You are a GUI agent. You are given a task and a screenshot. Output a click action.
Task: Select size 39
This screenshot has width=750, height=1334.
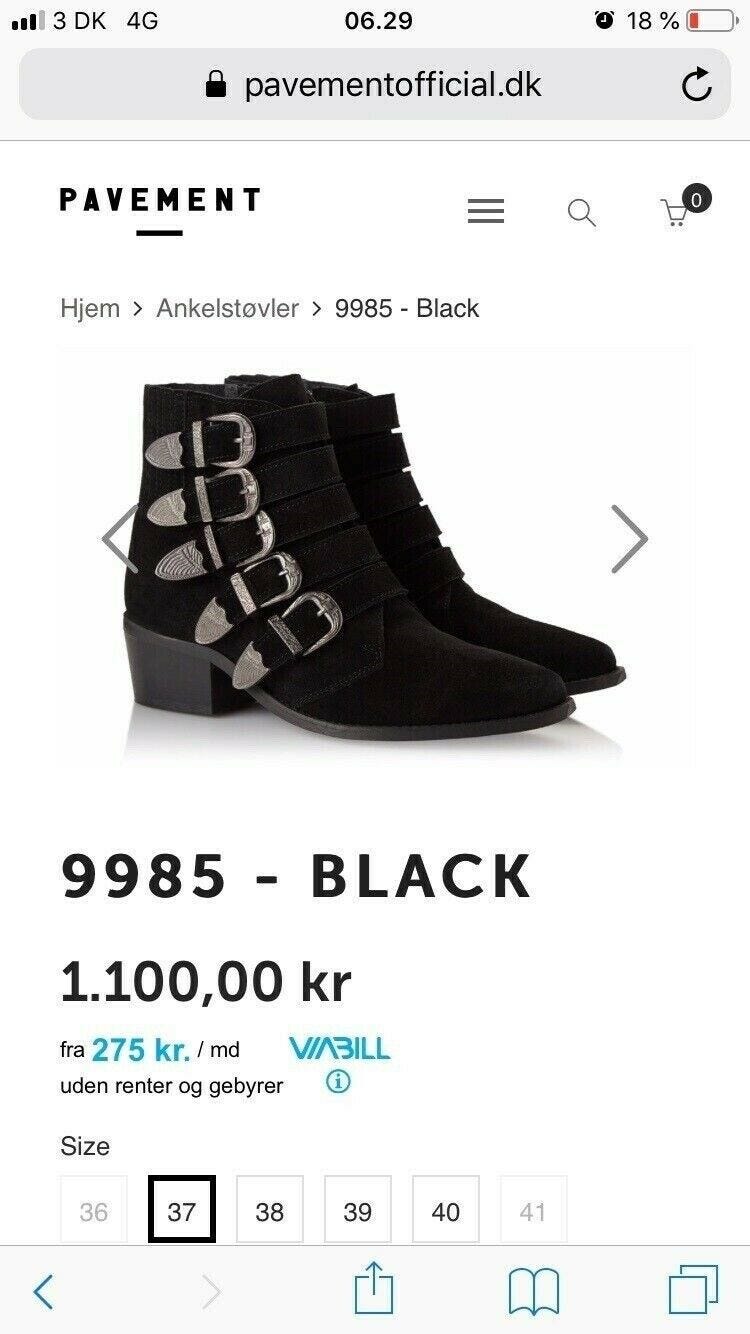358,1212
